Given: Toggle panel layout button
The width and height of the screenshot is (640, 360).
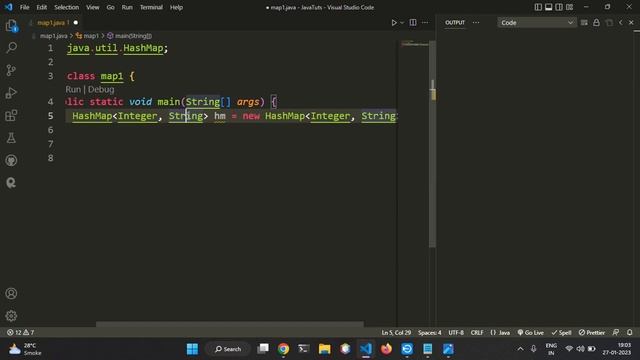Looking at the screenshot, I should 549,7.
